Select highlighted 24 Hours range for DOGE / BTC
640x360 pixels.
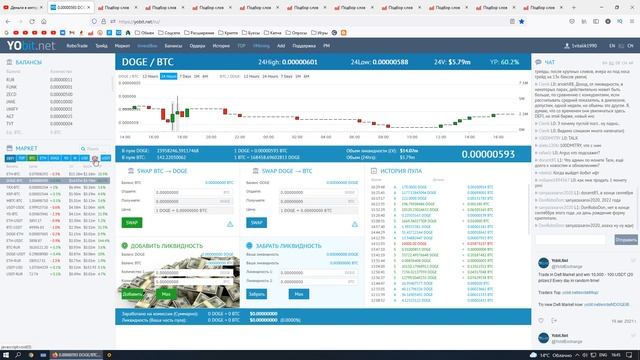pyautogui.click(x=169, y=76)
